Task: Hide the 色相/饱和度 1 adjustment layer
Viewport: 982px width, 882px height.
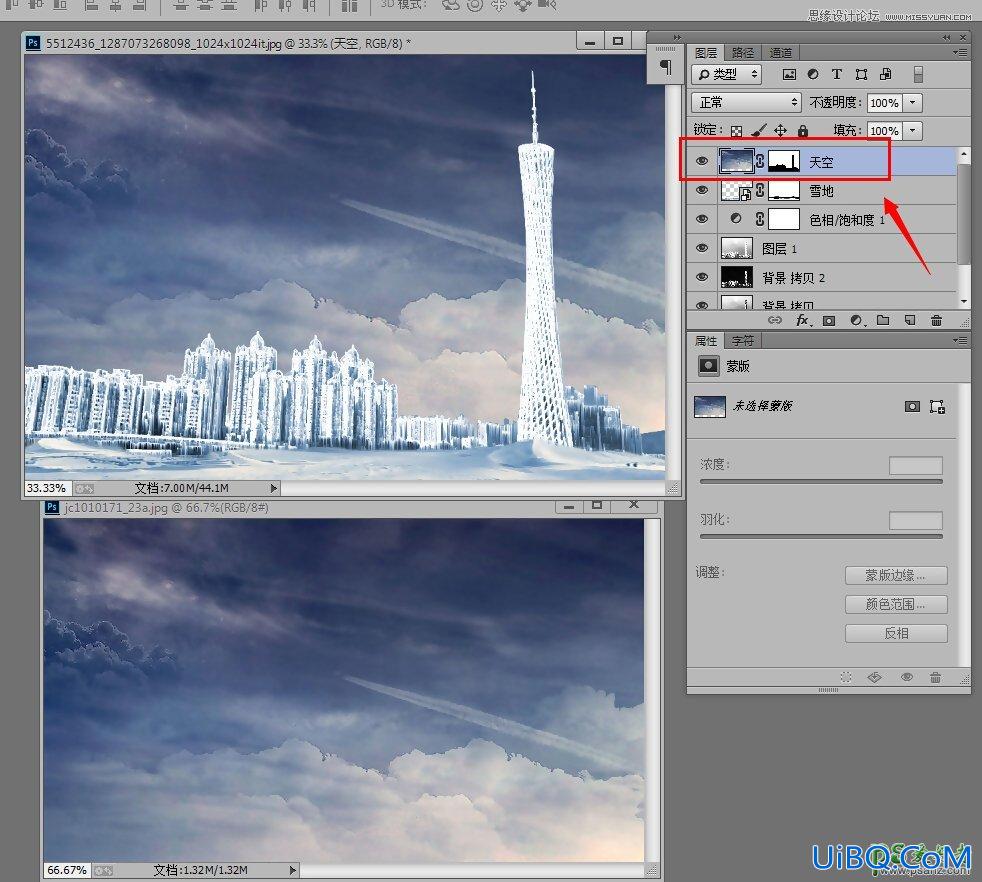Action: click(x=702, y=219)
